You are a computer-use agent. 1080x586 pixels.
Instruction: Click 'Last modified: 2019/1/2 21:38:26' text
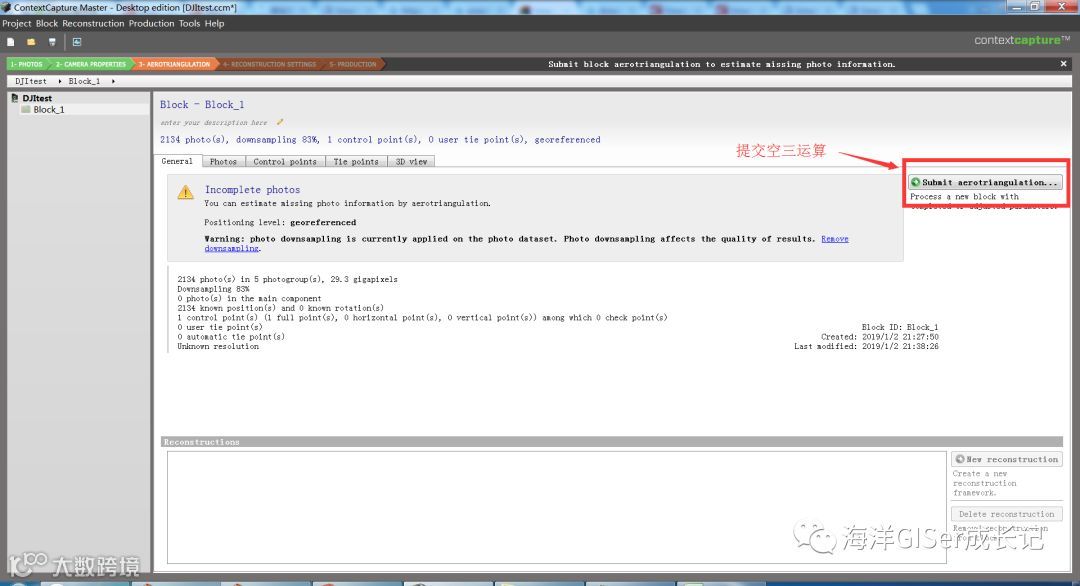pos(866,346)
